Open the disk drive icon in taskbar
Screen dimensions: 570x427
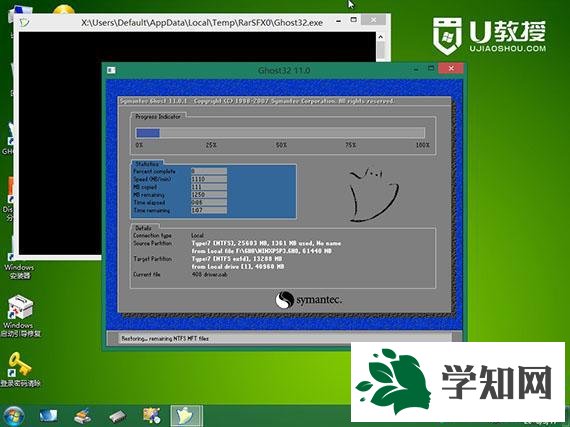point(117,416)
